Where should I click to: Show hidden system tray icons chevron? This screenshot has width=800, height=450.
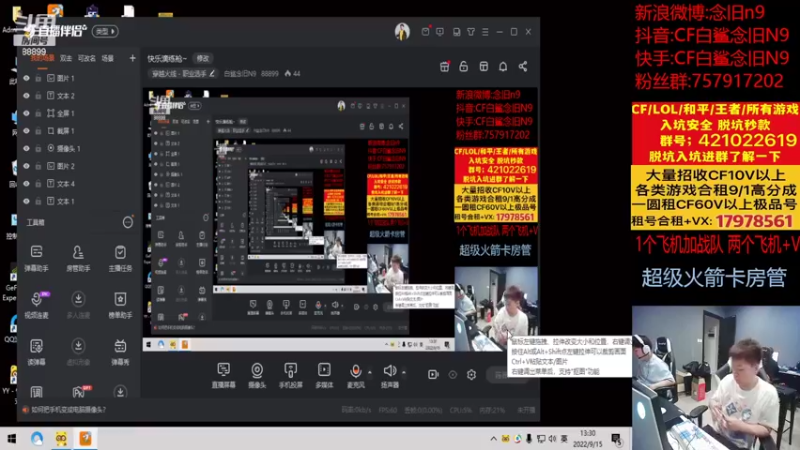tap(493, 439)
